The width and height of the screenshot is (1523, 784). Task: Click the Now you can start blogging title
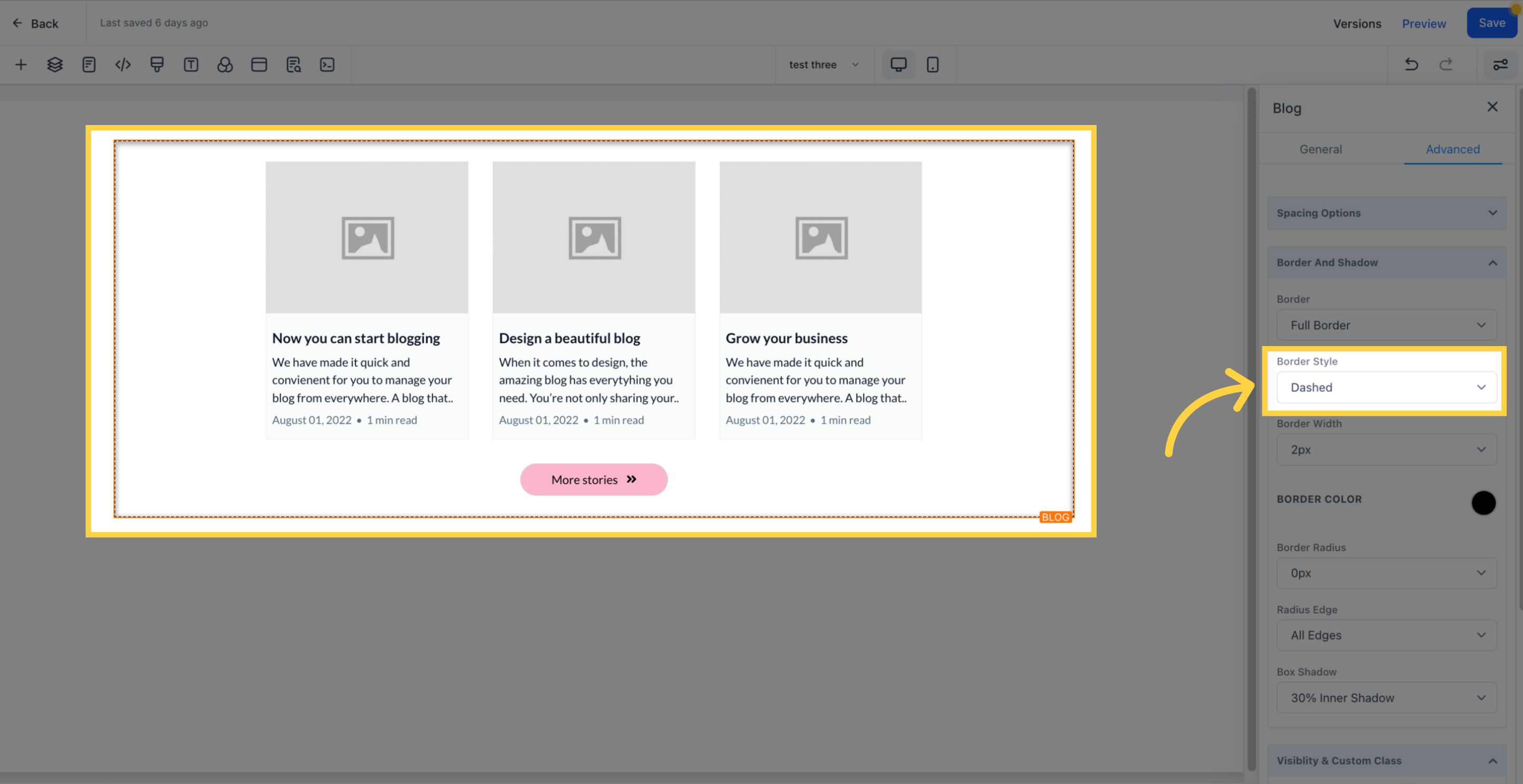356,338
